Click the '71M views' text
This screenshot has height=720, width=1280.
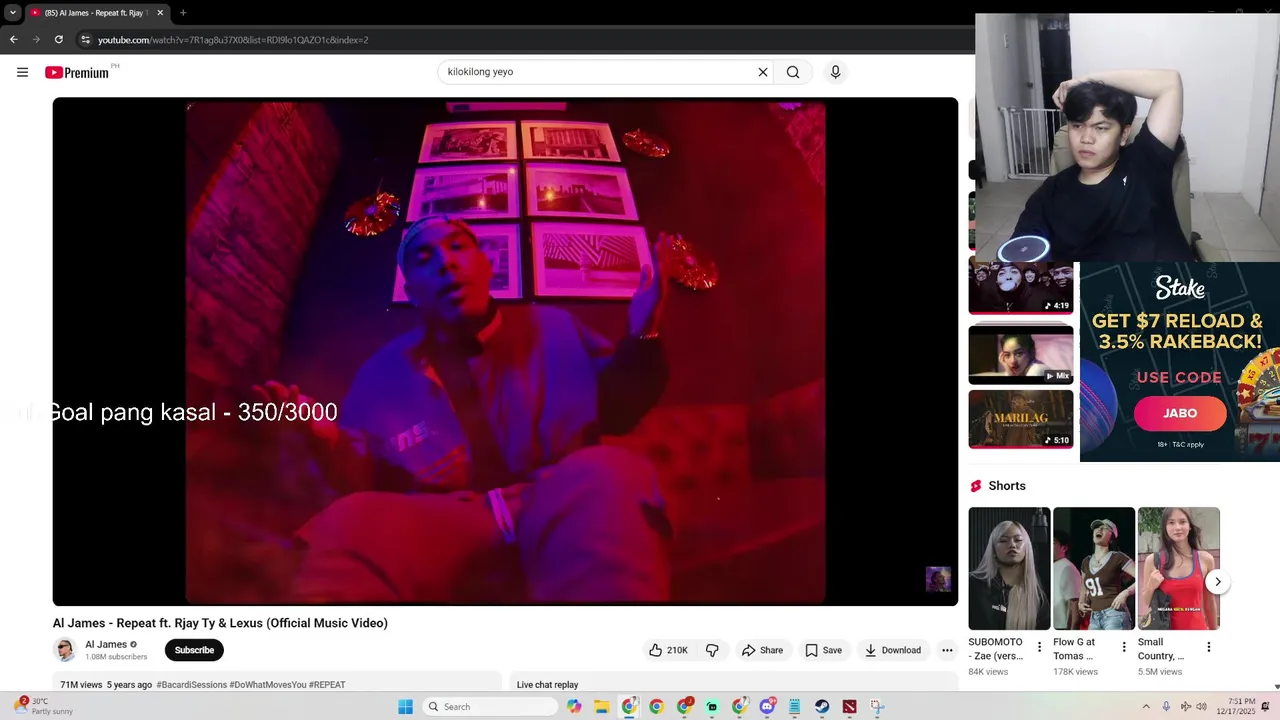pyautogui.click(x=81, y=685)
